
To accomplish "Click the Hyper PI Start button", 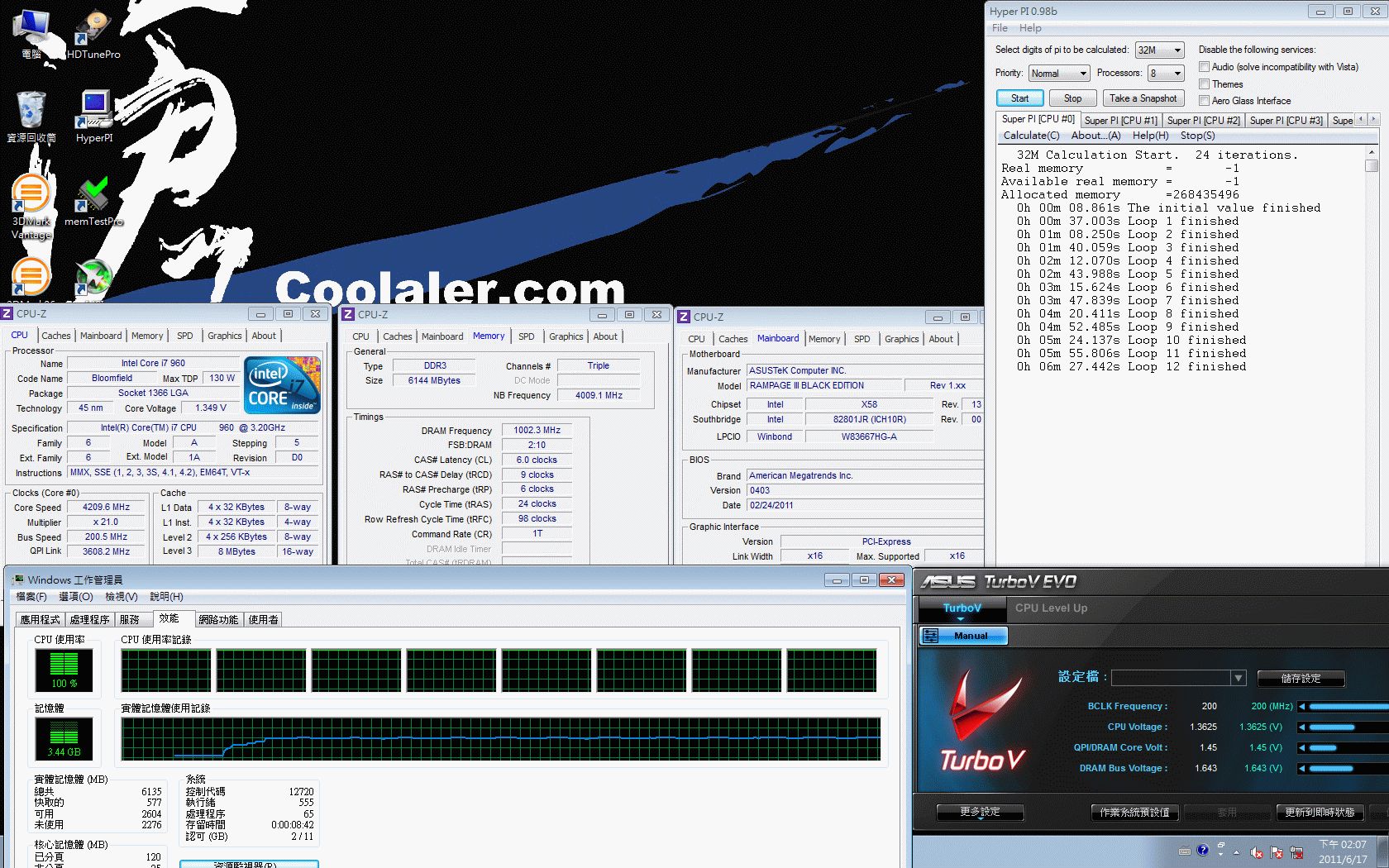I will 1019,98.
